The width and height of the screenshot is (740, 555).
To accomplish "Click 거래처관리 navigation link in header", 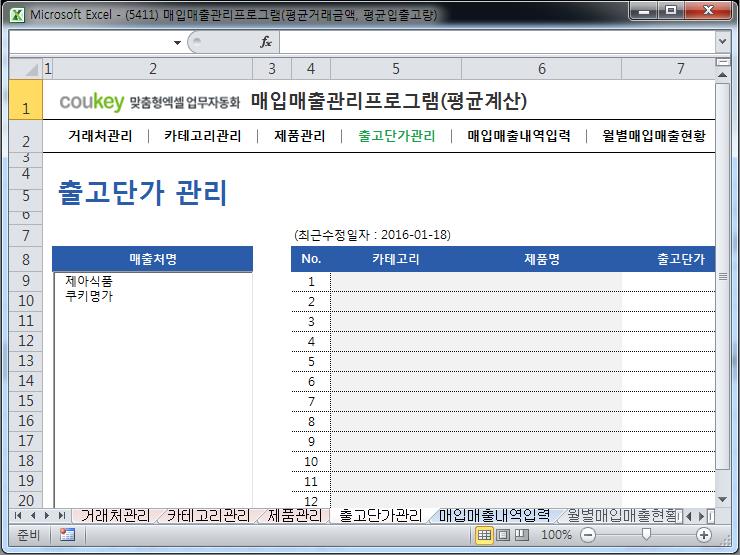I will pos(100,136).
